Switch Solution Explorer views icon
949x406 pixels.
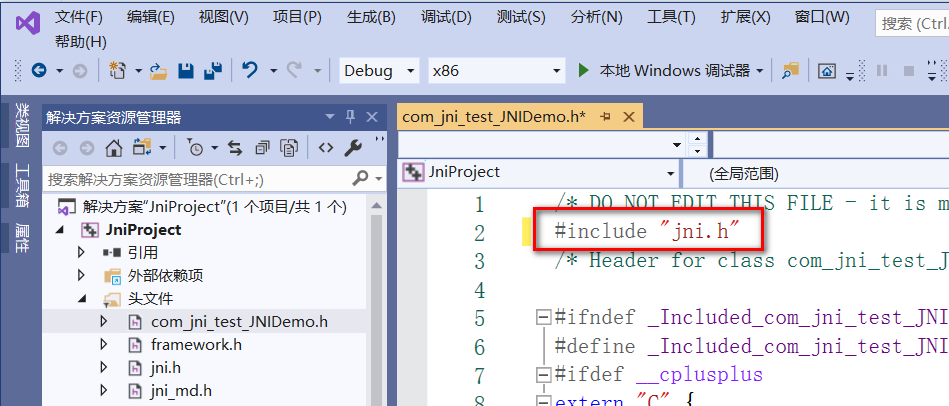click(143, 147)
